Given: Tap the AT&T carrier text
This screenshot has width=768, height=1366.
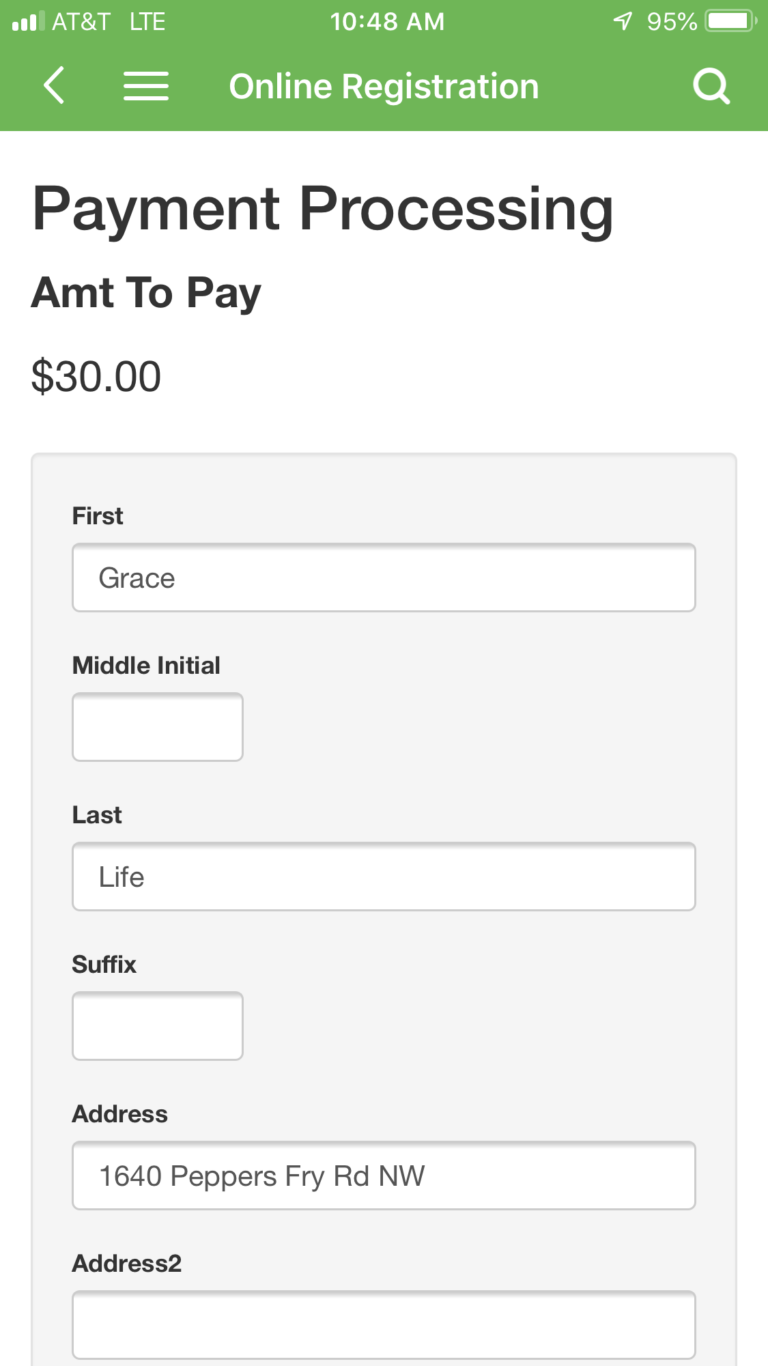Looking at the screenshot, I should (x=81, y=21).
